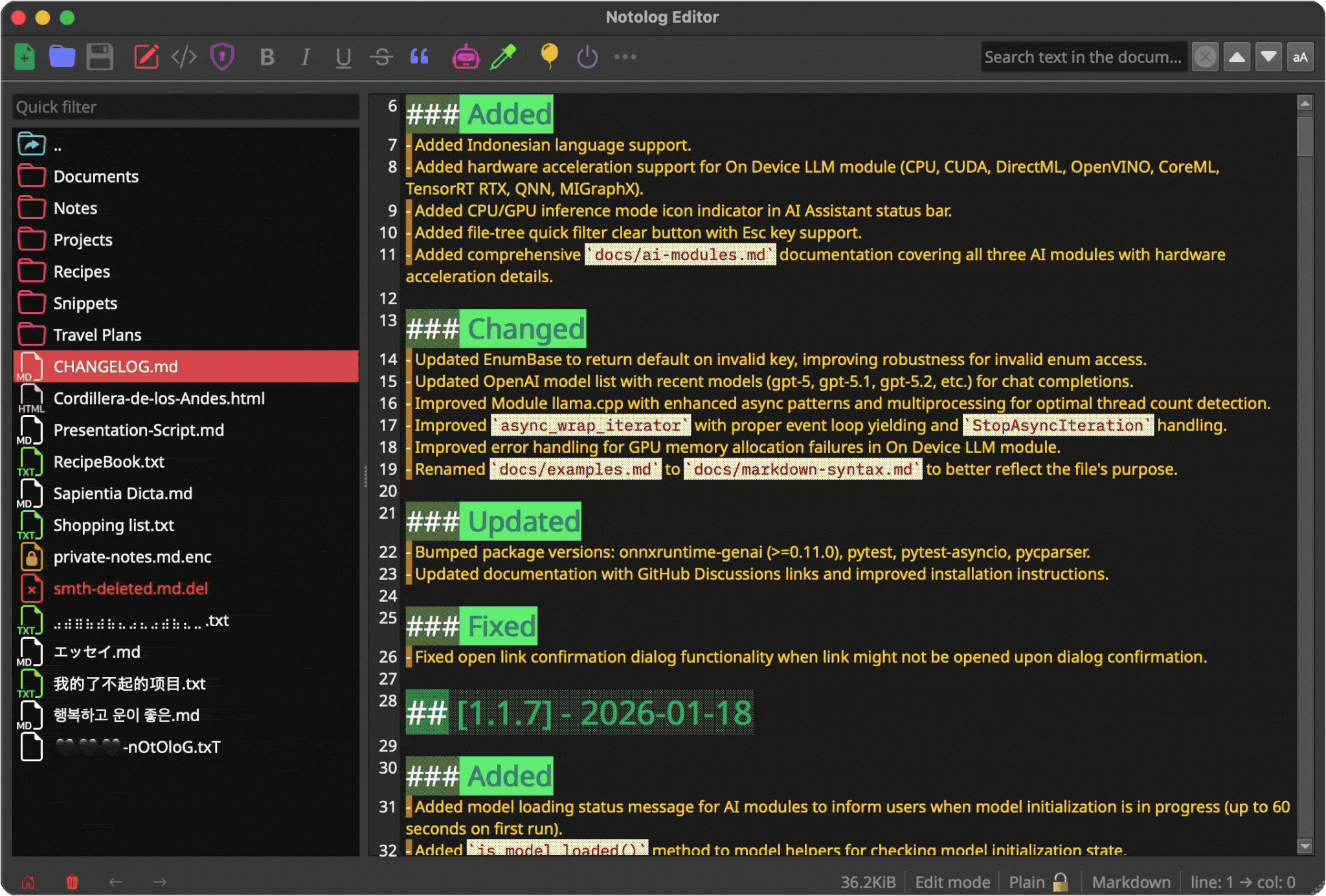Open source view with the code brackets icon
The width and height of the screenshot is (1326, 896).
[184, 57]
